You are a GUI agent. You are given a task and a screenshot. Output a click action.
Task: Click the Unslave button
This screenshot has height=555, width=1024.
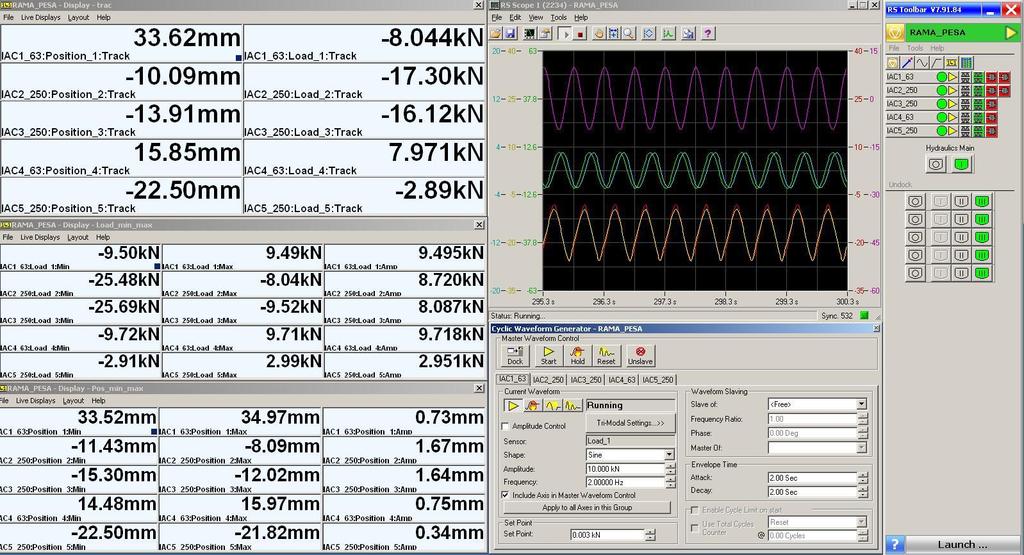click(640, 355)
